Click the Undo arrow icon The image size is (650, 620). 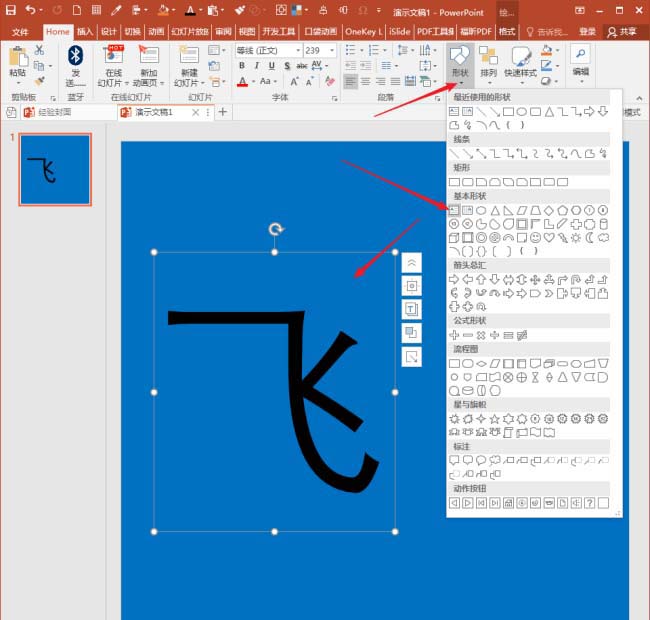point(30,10)
